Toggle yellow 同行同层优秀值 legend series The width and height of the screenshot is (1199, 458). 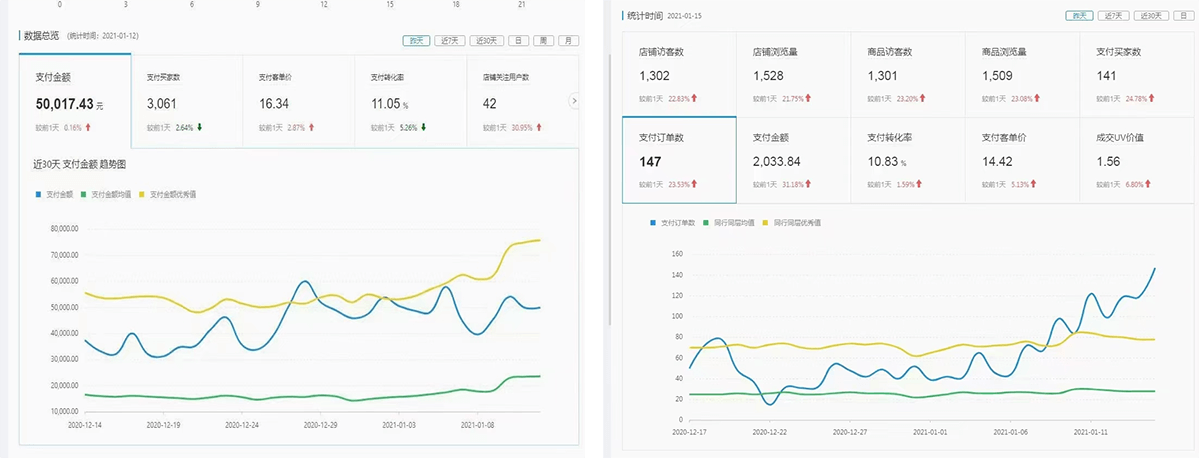pyautogui.click(x=766, y=221)
